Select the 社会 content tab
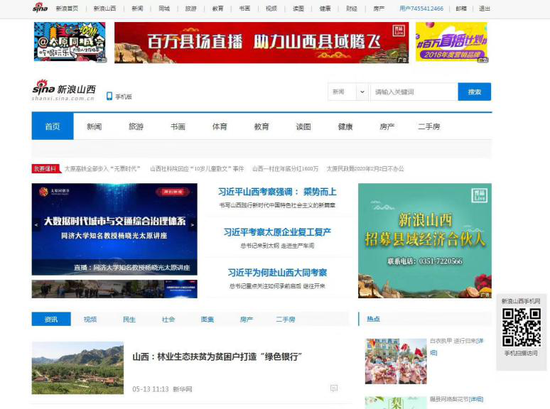550x409 pixels. pyautogui.click(x=168, y=319)
